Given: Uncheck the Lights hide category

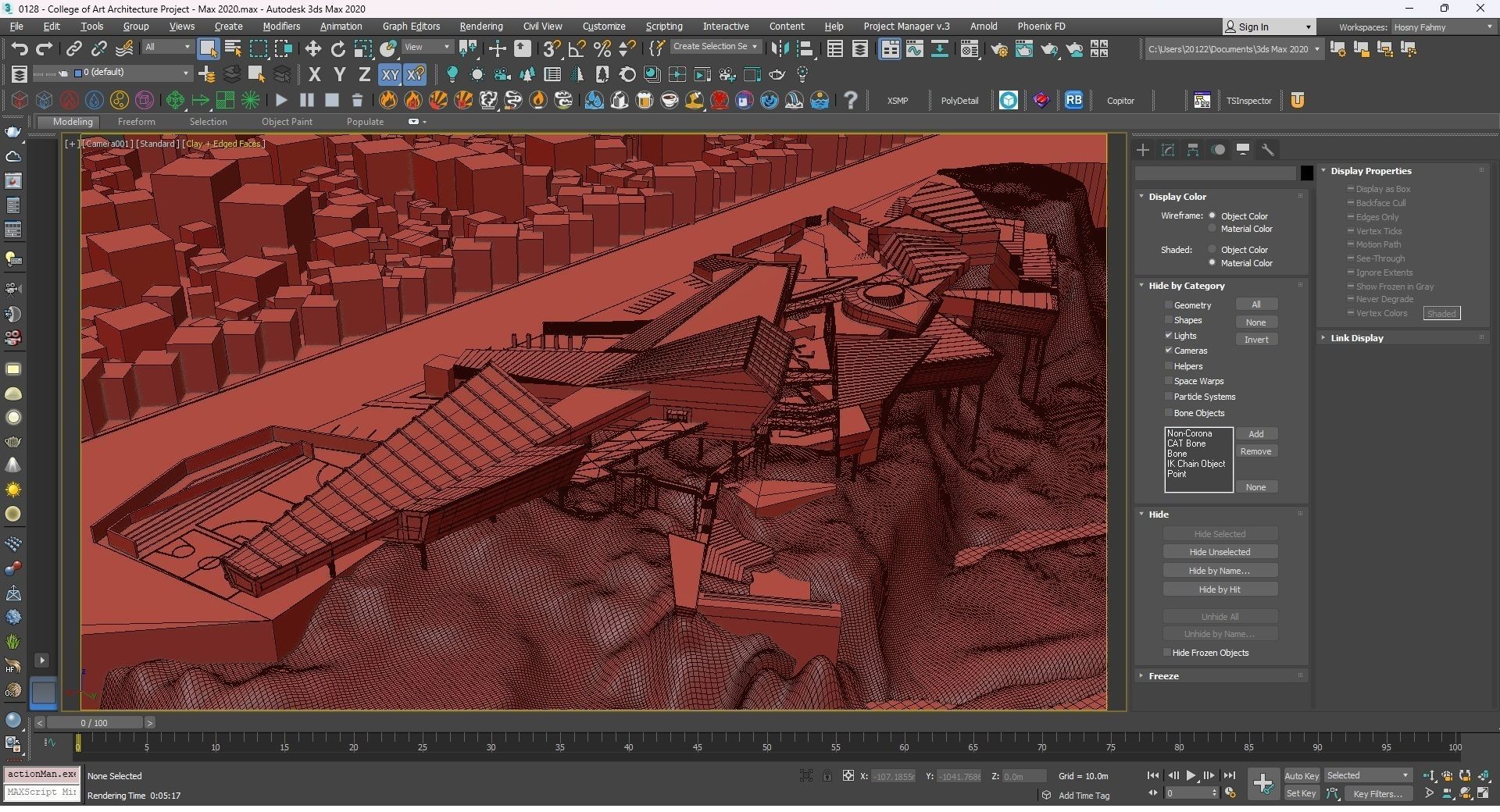Looking at the screenshot, I should coord(1169,336).
